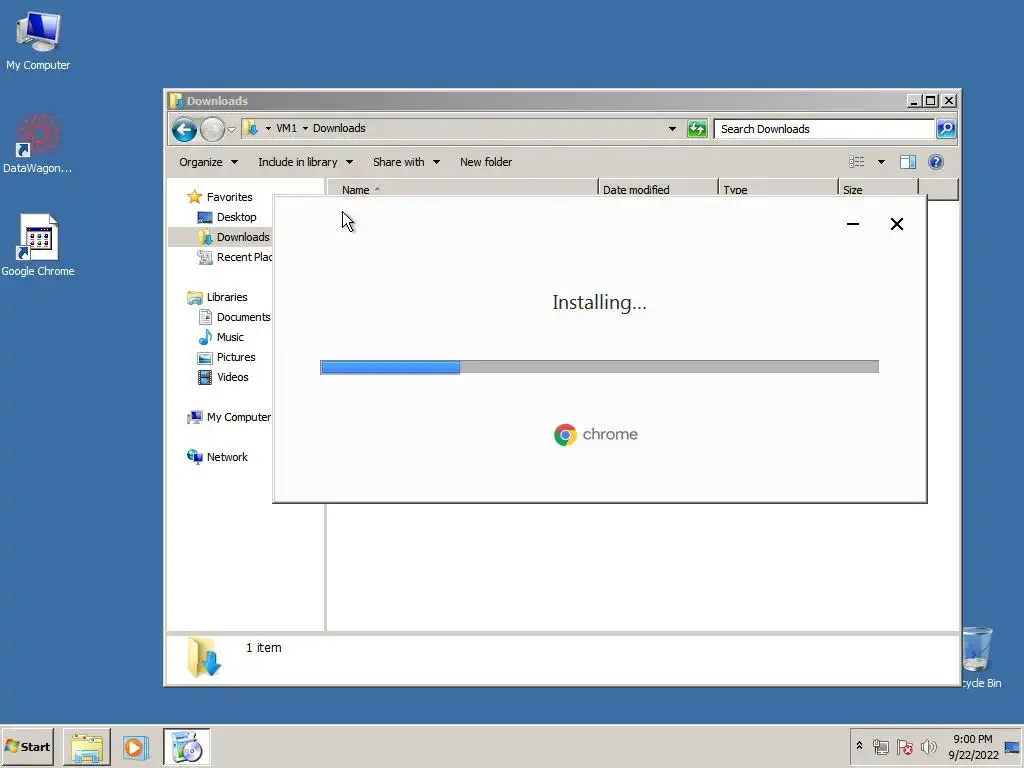Open the DataWagon desktop shortcut

37,144
